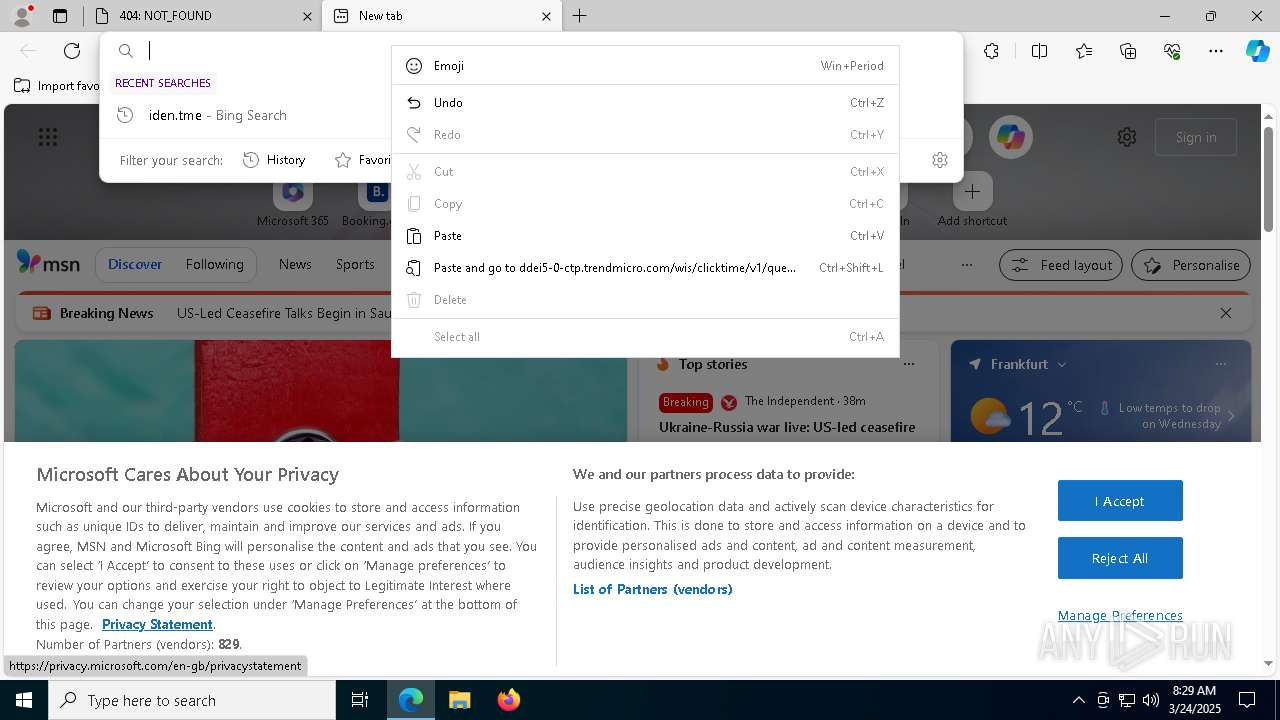Open the Microsoft 365 shortcut
The height and width of the screenshot is (720, 1280).
(292, 202)
